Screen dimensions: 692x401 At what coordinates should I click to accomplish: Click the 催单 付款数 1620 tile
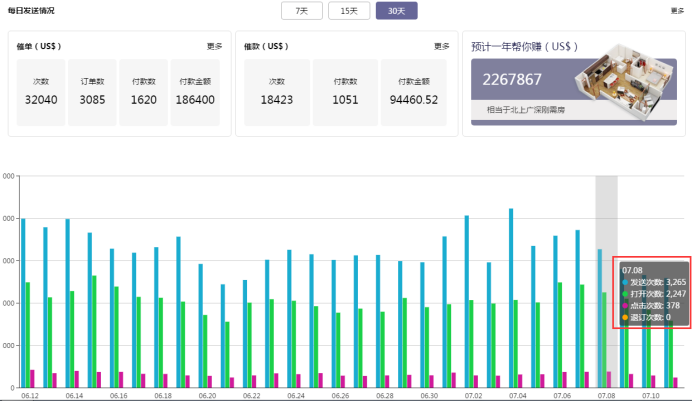(x=143, y=93)
